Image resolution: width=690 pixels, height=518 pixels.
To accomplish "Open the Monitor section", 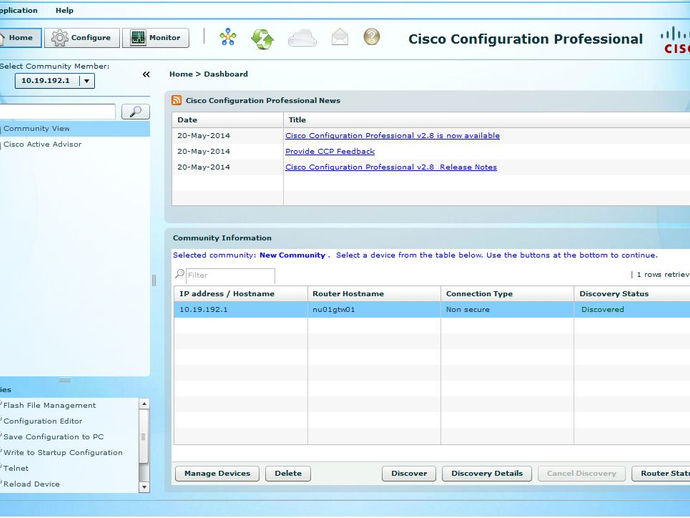I will (x=156, y=38).
